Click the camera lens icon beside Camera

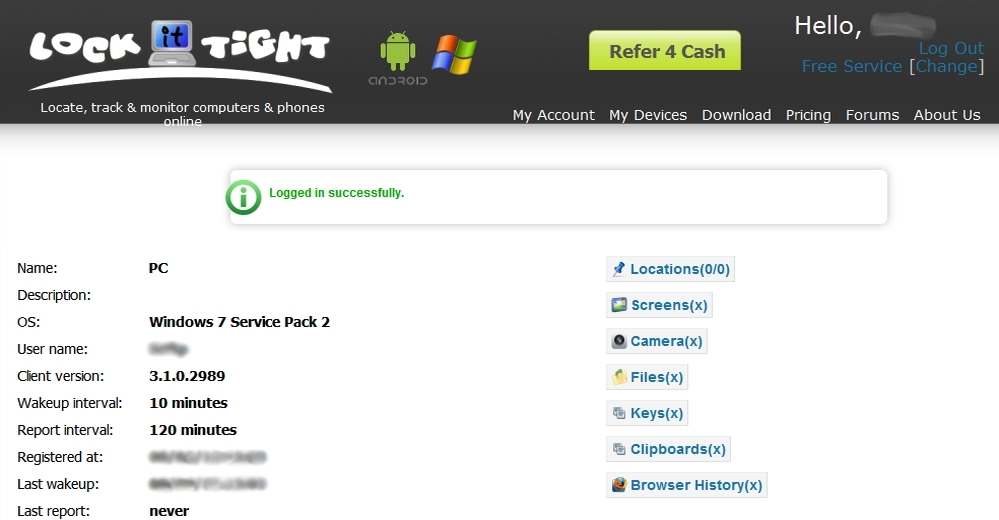619,341
